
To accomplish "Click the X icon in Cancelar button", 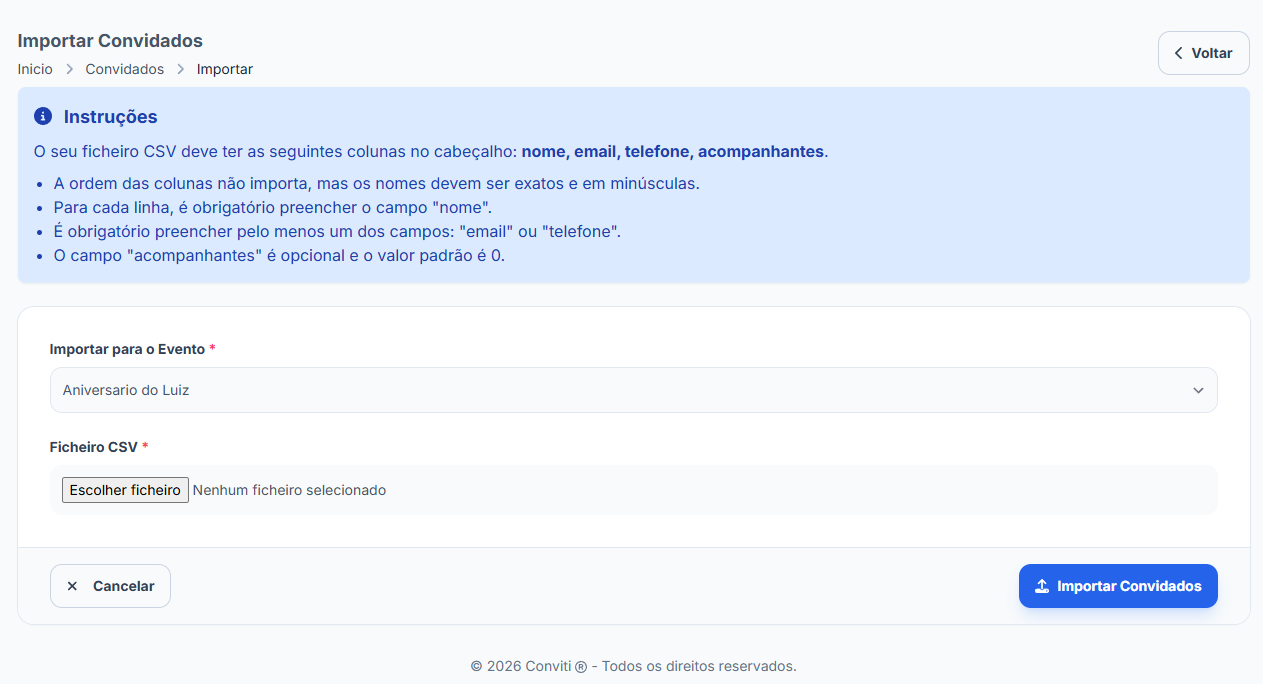I will pyautogui.click(x=72, y=586).
